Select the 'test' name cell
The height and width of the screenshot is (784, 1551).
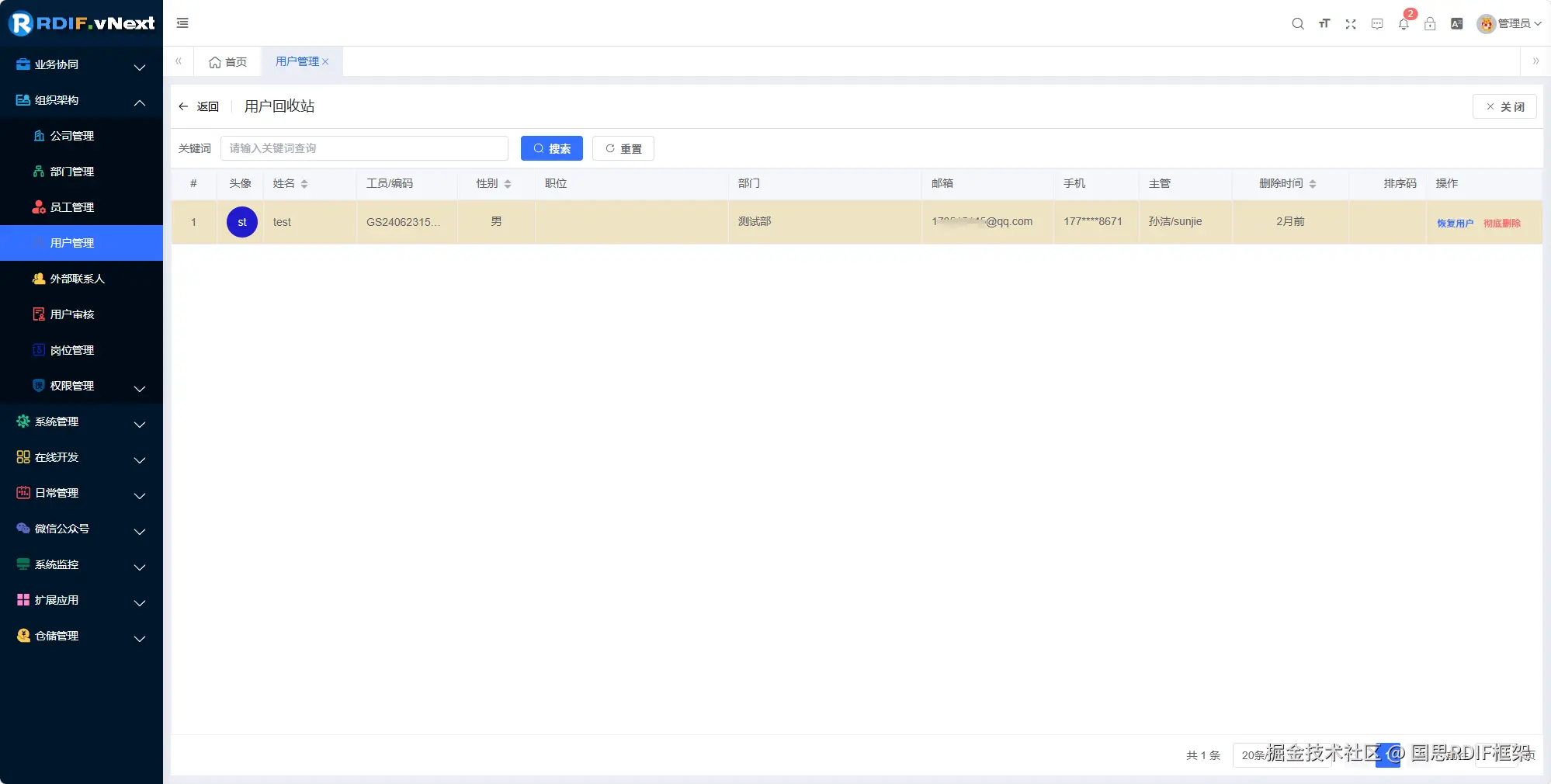coord(311,222)
